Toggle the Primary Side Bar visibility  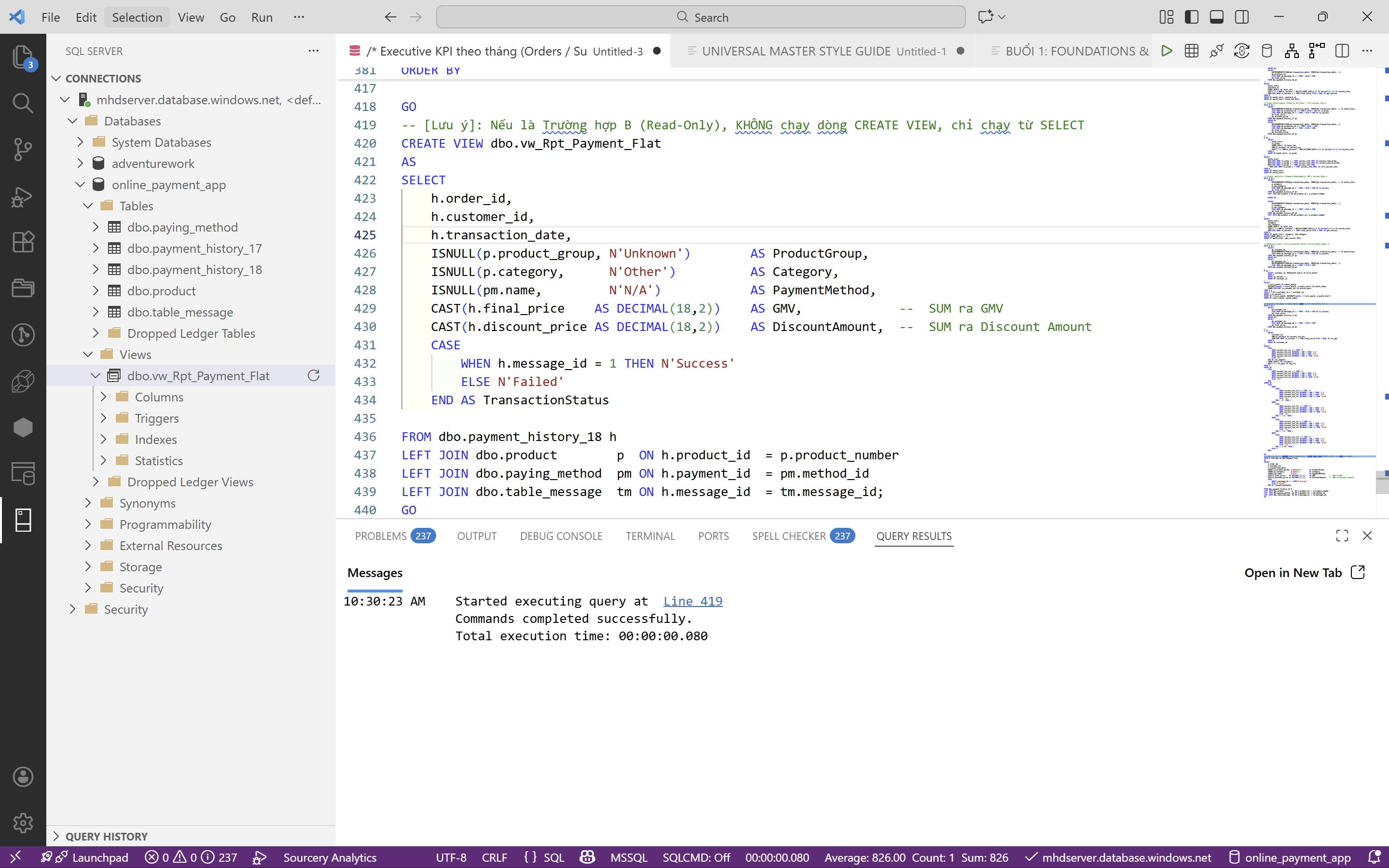tap(1192, 17)
